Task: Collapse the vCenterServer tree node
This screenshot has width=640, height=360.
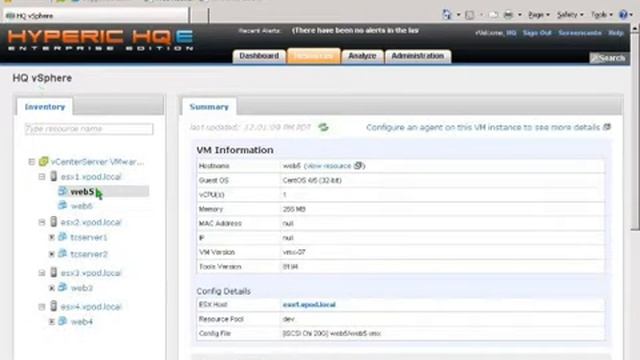Action: [x=31, y=162]
